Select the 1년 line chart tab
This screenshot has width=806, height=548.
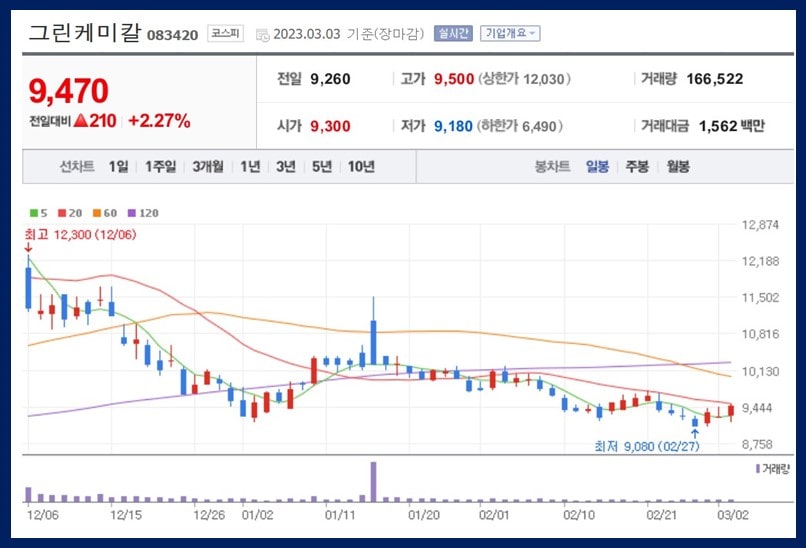coord(250,167)
